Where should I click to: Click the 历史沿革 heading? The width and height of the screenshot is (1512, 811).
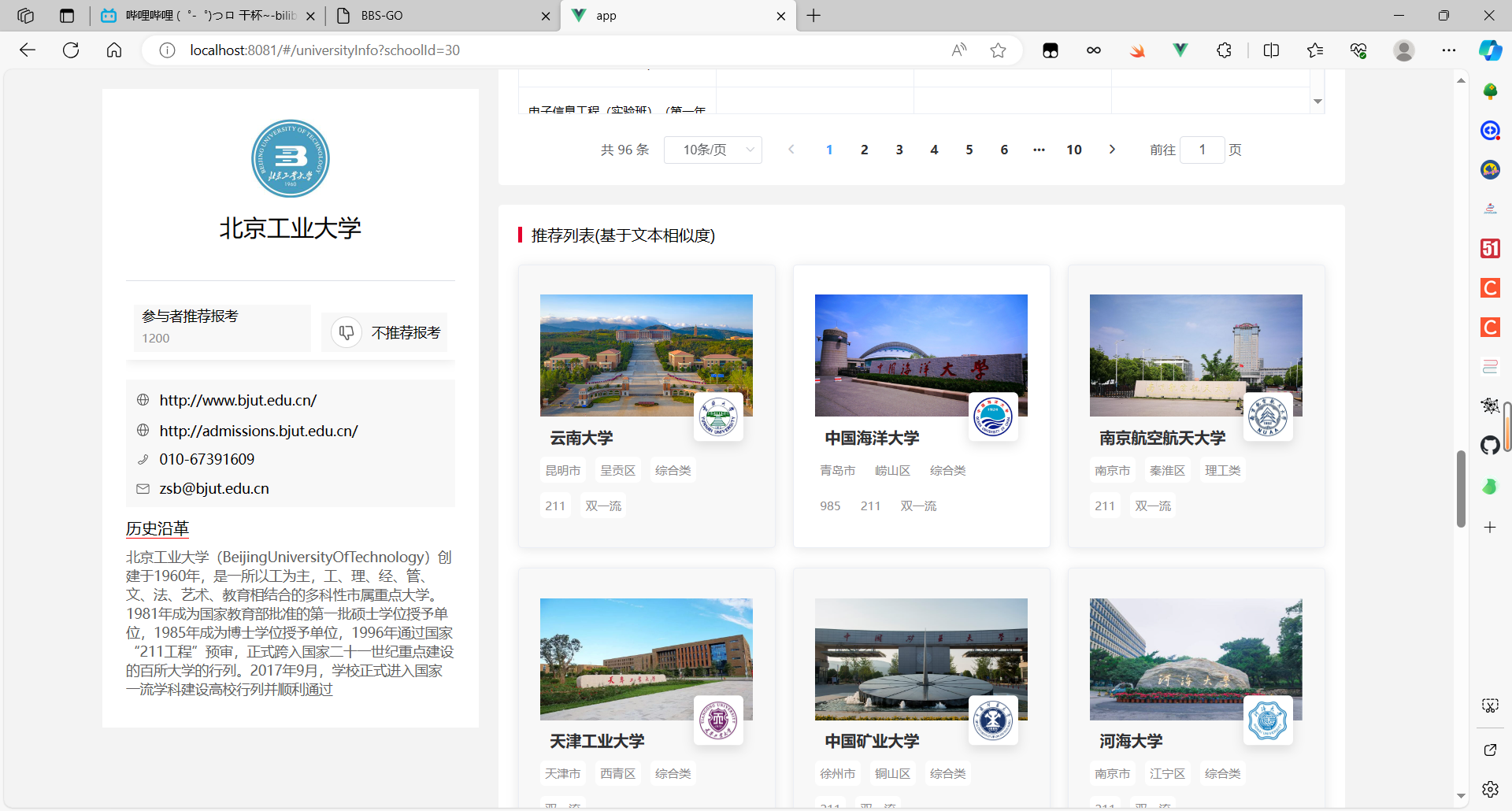click(x=157, y=528)
